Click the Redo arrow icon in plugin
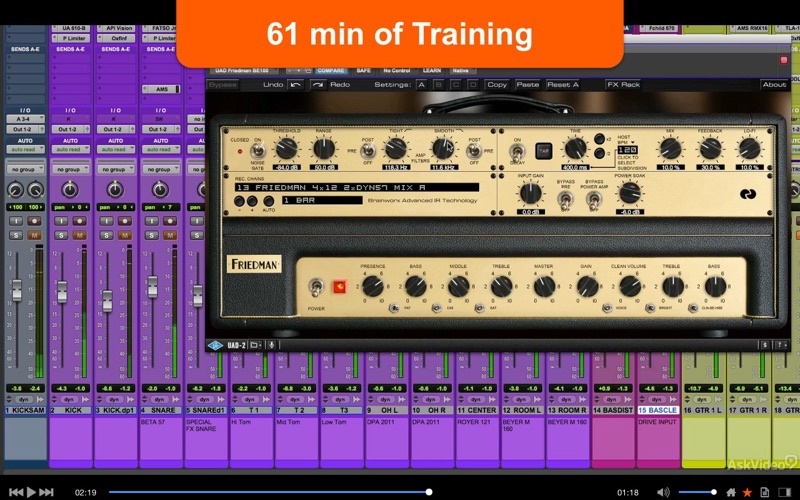The image size is (800, 500). (318, 85)
